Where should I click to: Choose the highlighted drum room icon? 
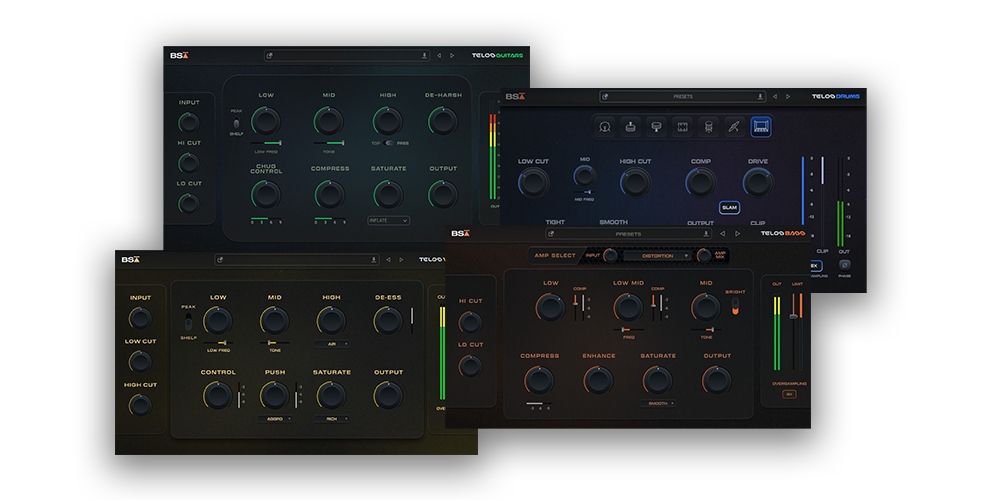point(761,127)
